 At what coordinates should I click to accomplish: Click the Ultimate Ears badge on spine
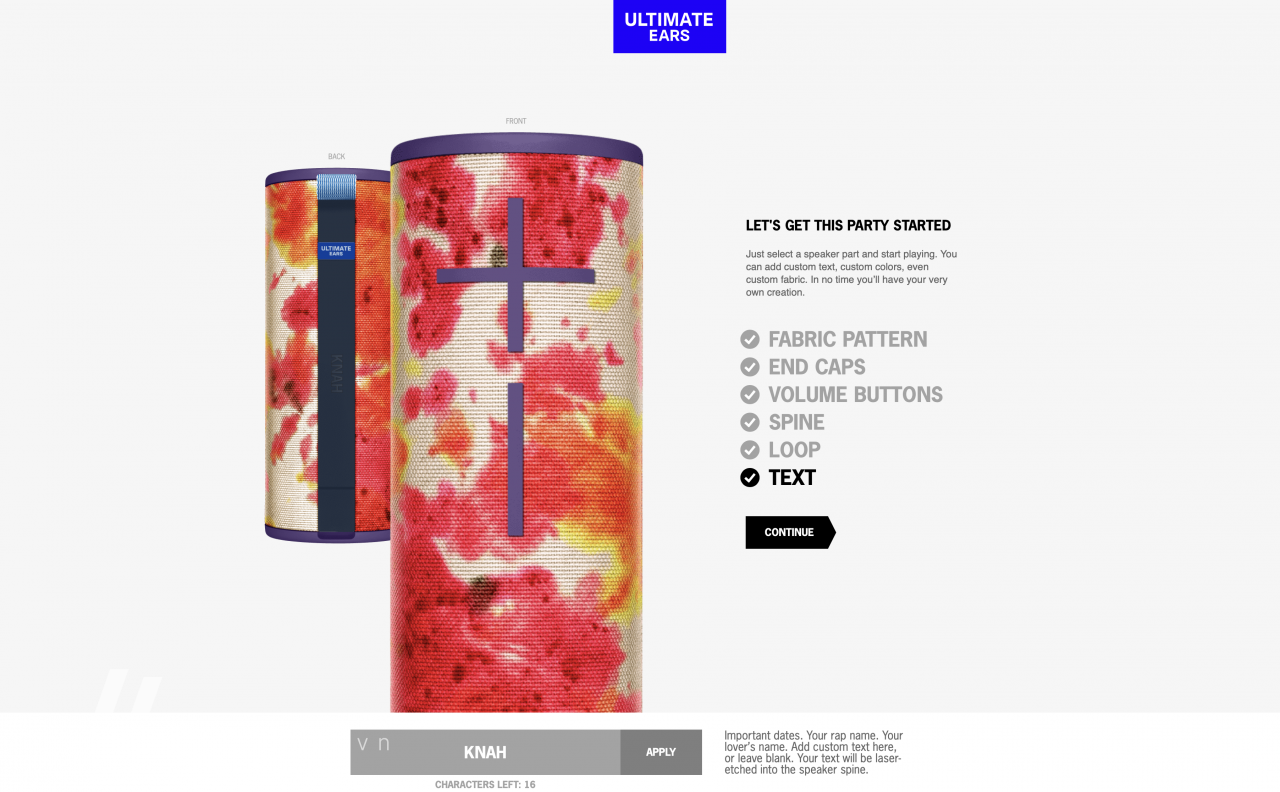point(336,250)
